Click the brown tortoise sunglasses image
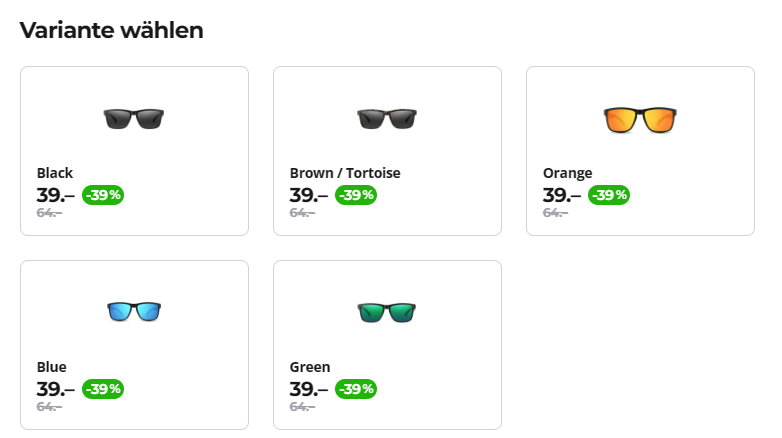Image resolution: width=782 pixels, height=438 pixels. point(387,119)
